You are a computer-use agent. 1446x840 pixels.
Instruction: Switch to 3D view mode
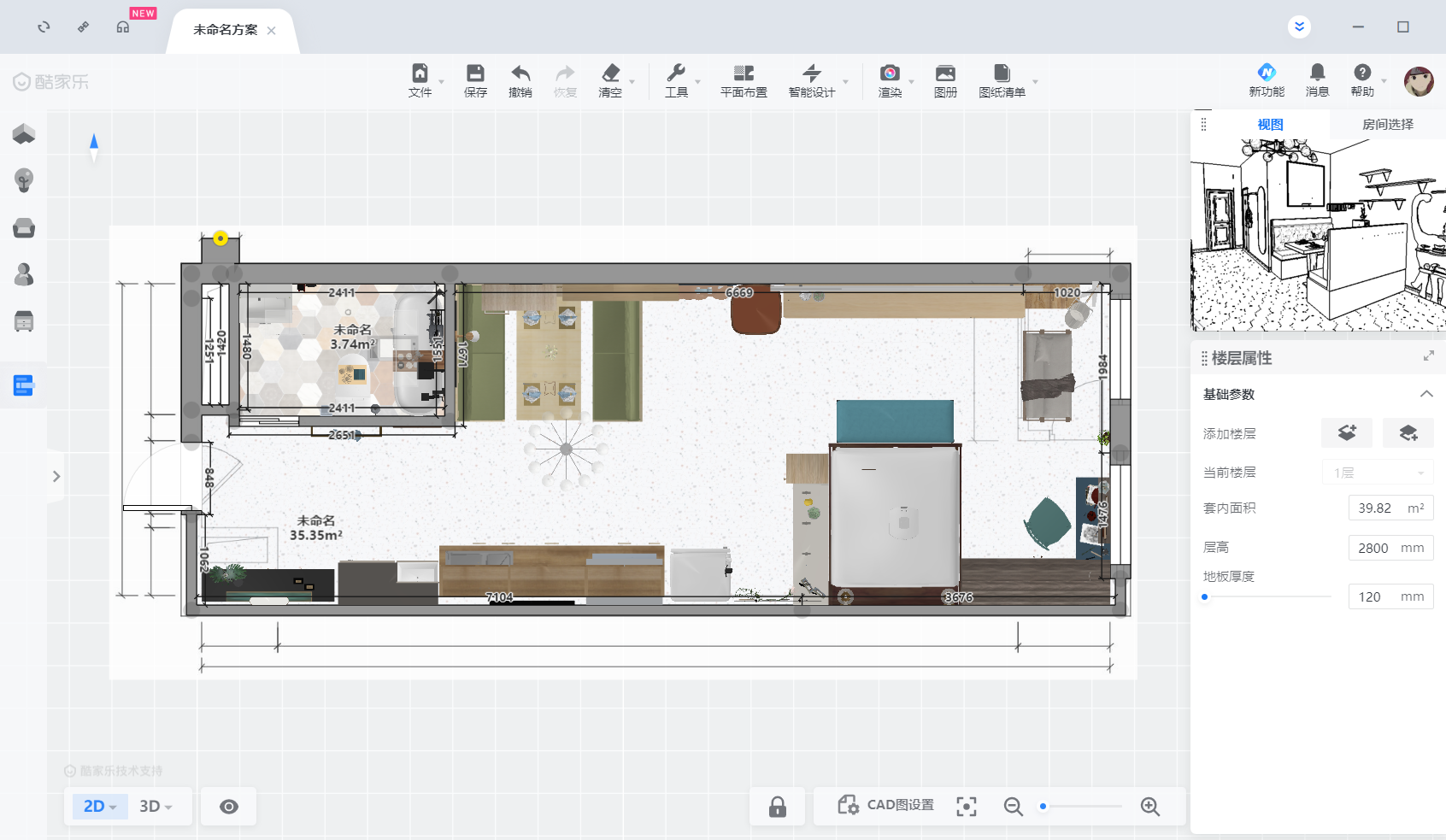click(156, 807)
